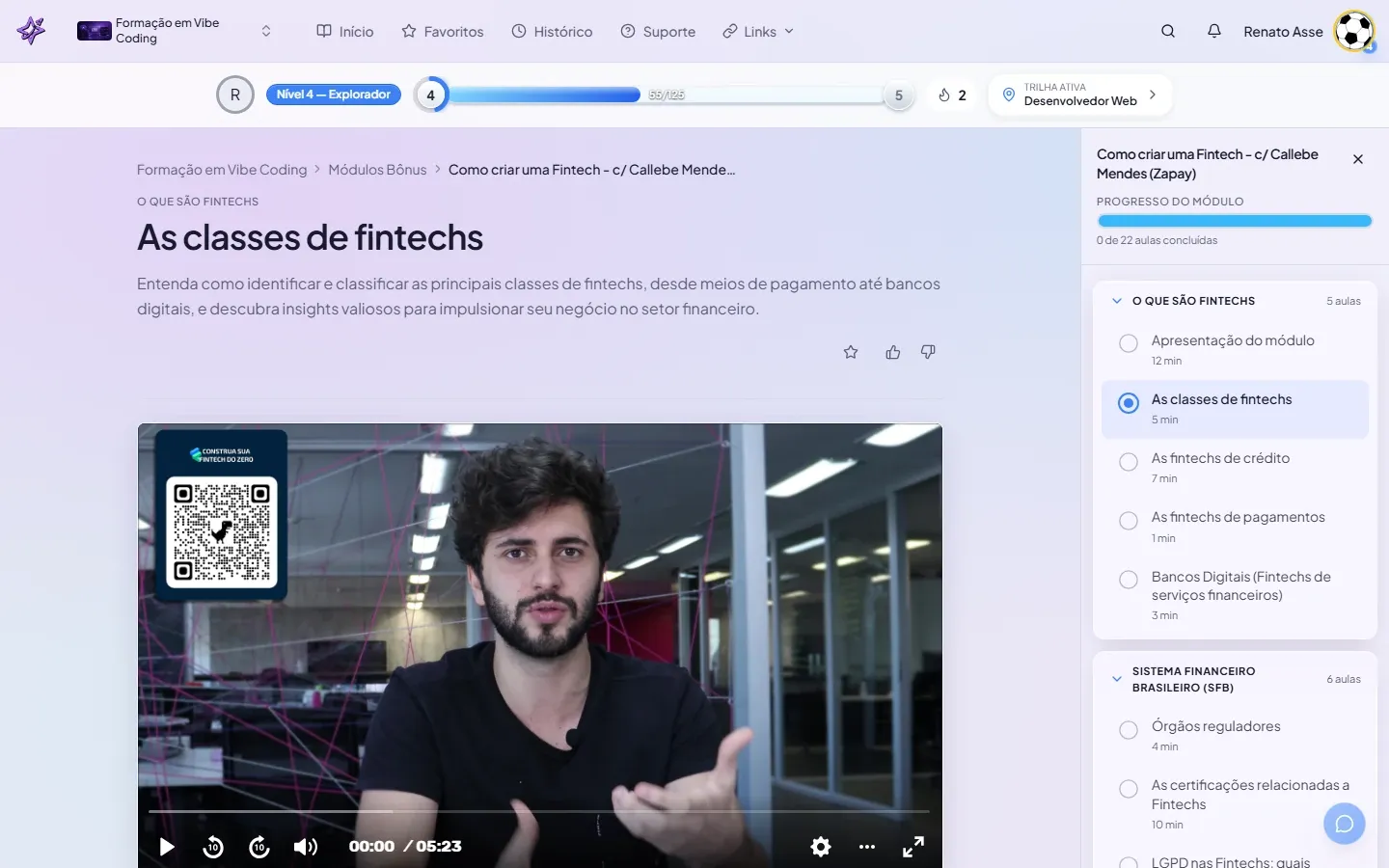Open the As certificações relacionadas a Fintechs lesson
Screen dimensions: 1389x868
coord(1235,803)
